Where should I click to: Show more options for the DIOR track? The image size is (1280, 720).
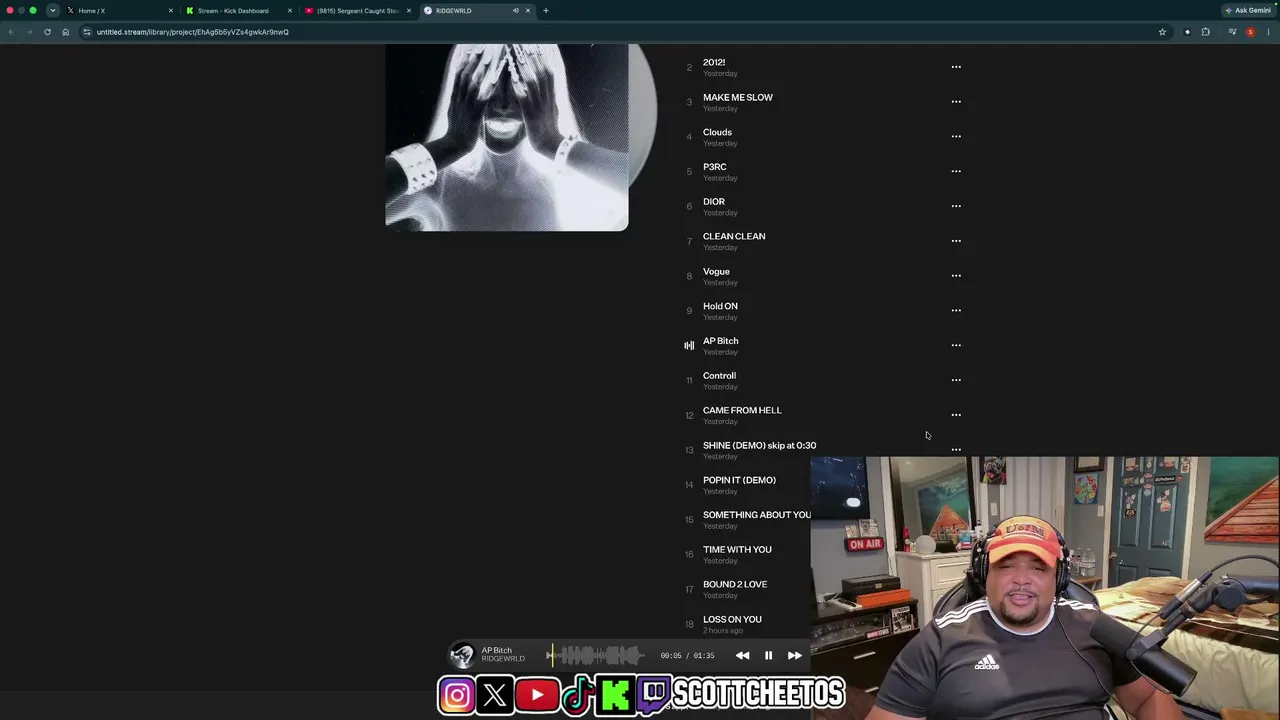[956, 206]
